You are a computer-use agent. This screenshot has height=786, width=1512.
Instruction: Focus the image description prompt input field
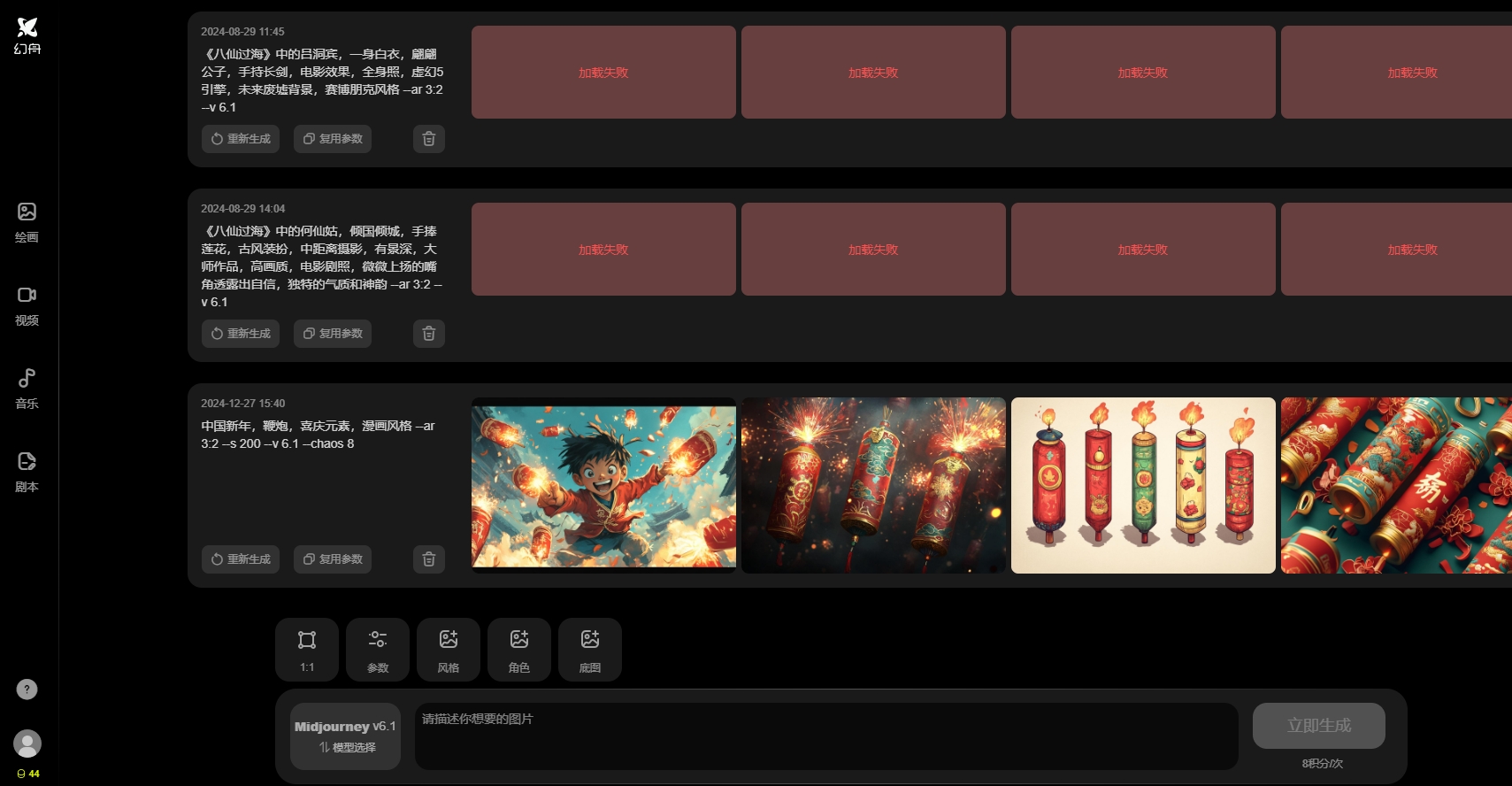[825, 736]
